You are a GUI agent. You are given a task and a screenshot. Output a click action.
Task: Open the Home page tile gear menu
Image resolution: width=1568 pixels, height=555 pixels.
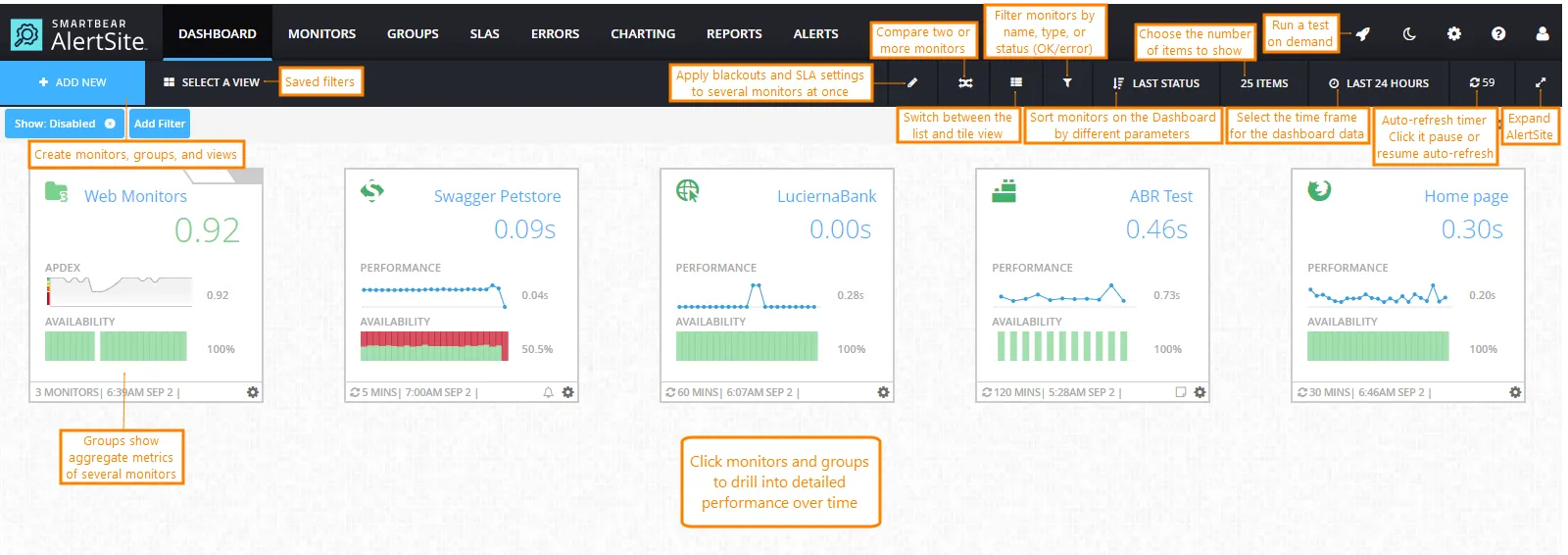coord(1515,392)
